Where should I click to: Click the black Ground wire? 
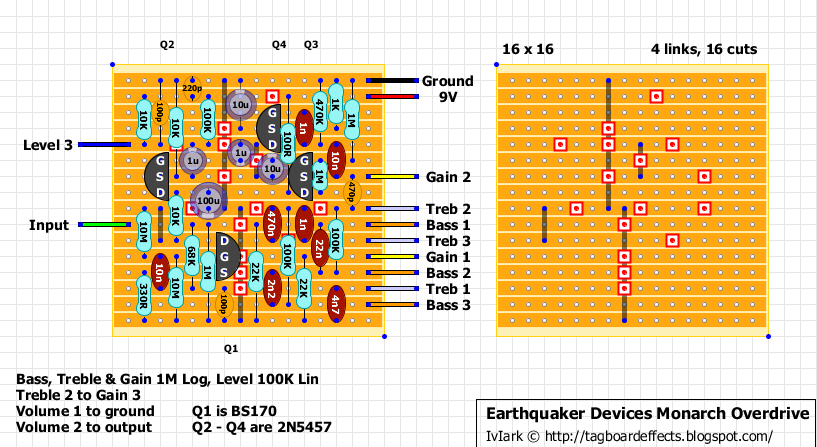(392, 81)
